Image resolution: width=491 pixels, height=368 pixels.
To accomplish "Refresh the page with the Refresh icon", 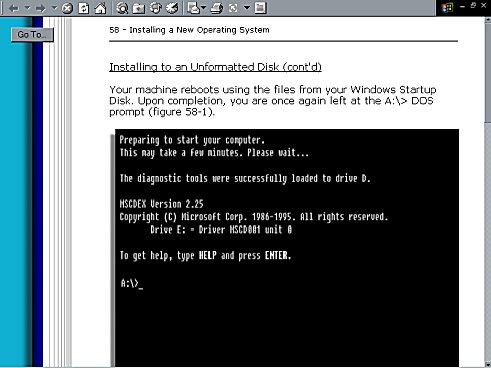I will 84,8.
